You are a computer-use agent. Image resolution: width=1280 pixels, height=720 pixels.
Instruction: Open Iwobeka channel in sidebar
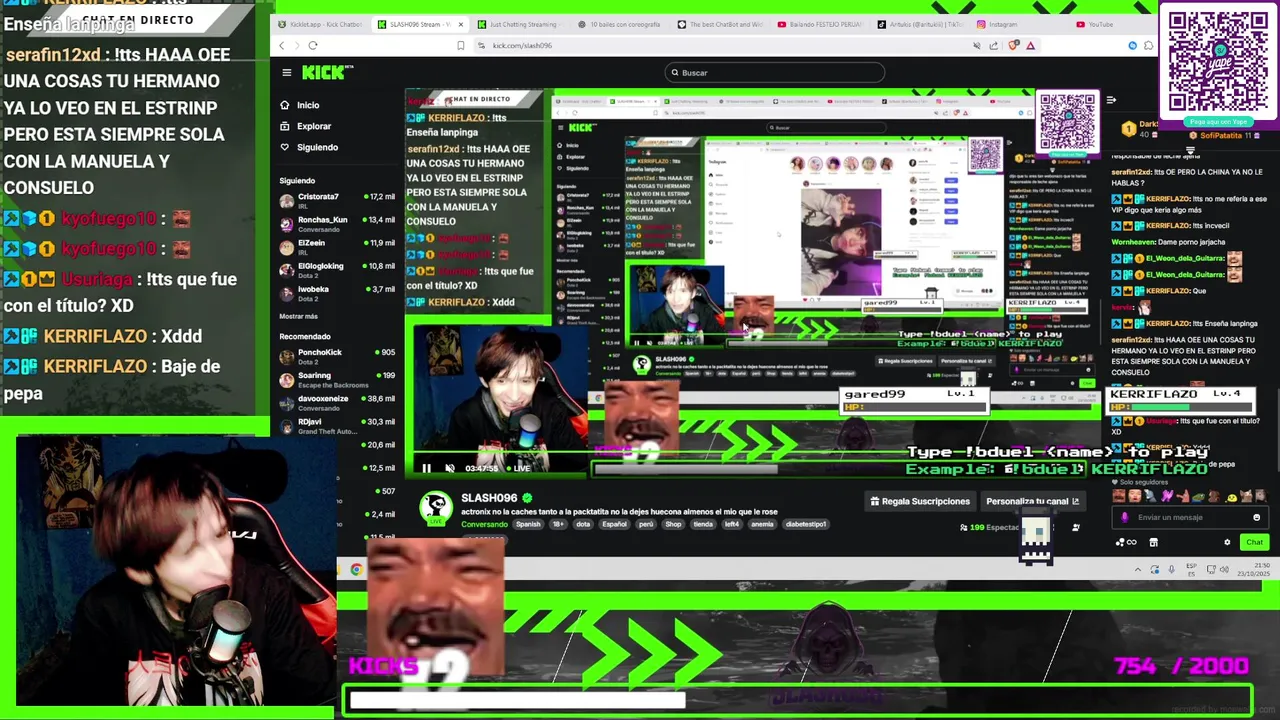(338, 292)
